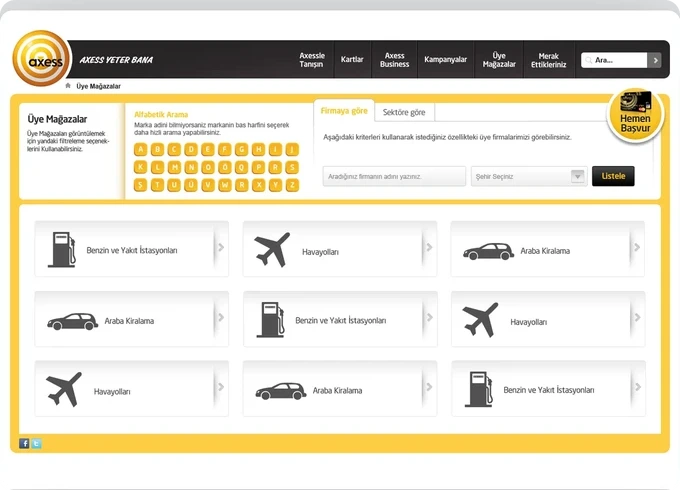Choose letter T in the alphabet filter
680x490 pixels.
pyautogui.click(x=157, y=185)
